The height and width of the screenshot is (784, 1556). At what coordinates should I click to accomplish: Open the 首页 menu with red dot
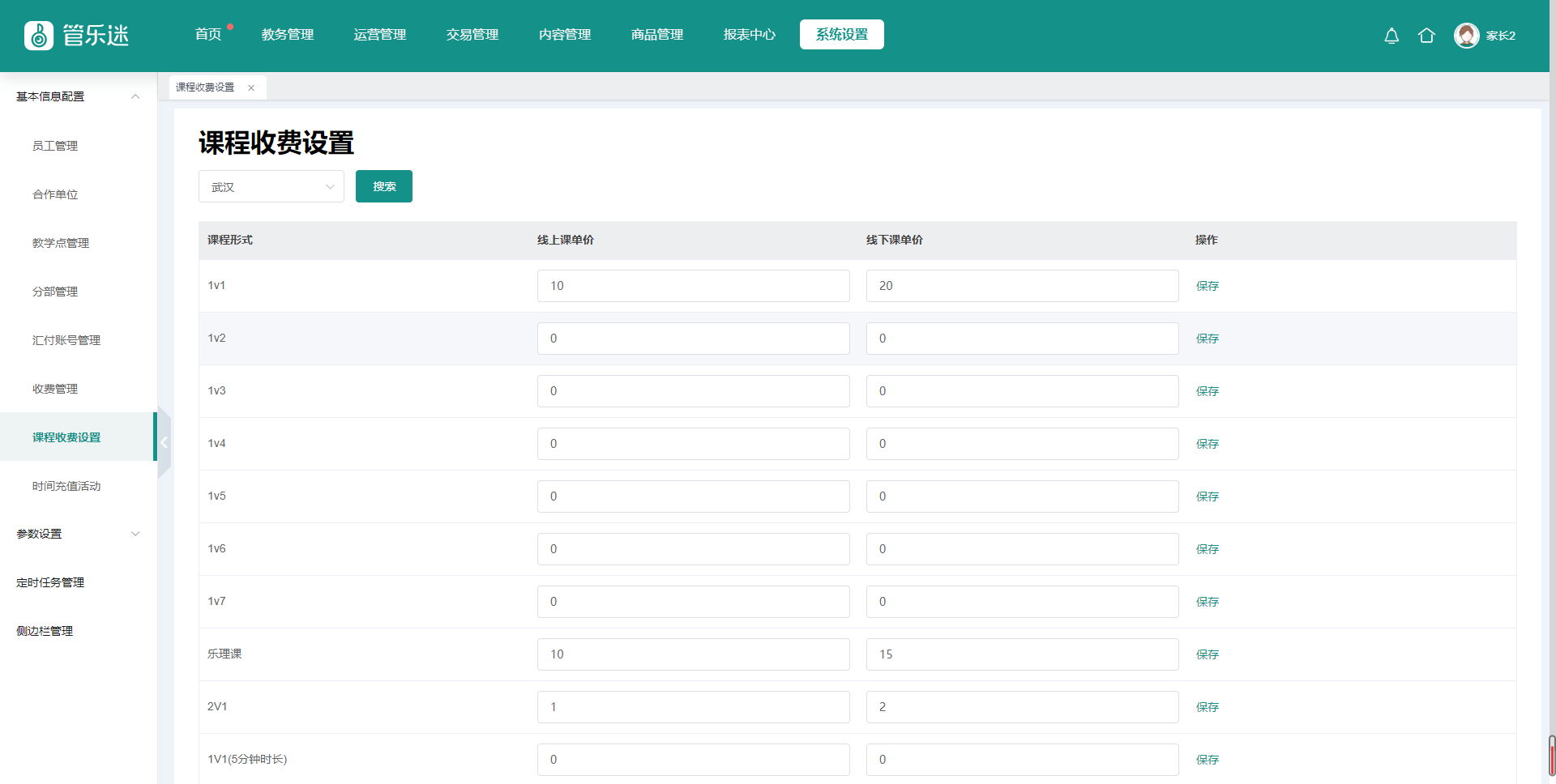[x=208, y=35]
